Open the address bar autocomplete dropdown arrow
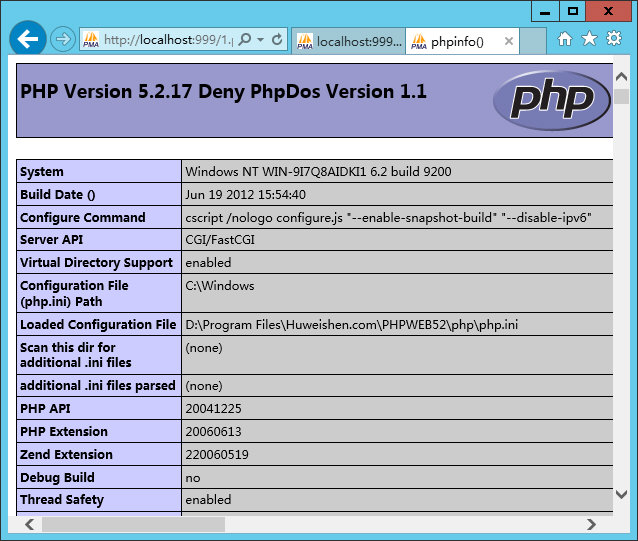The image size is (638, 541). [x=261, y=40]
